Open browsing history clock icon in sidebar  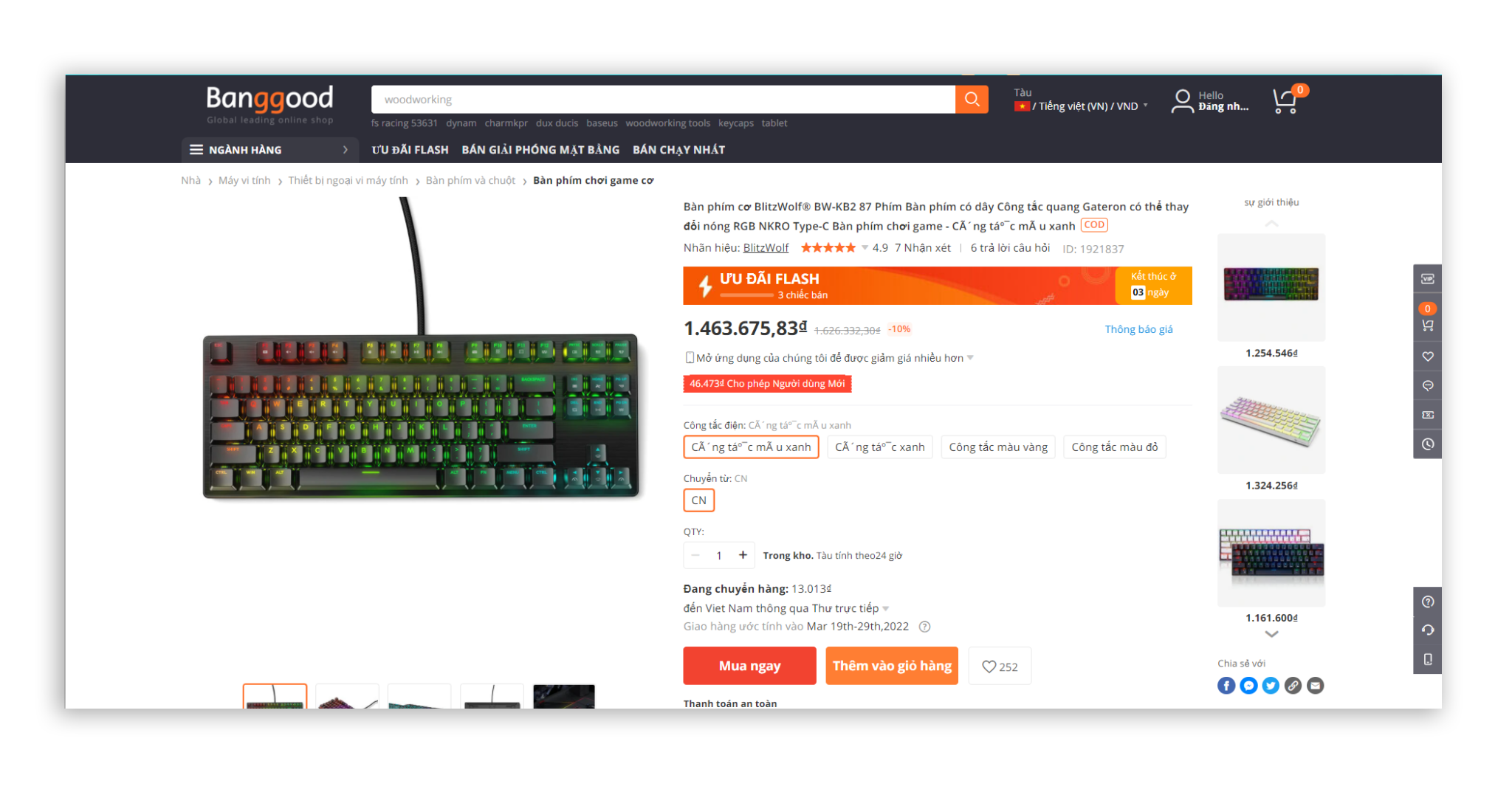(x=1428, y=444)
